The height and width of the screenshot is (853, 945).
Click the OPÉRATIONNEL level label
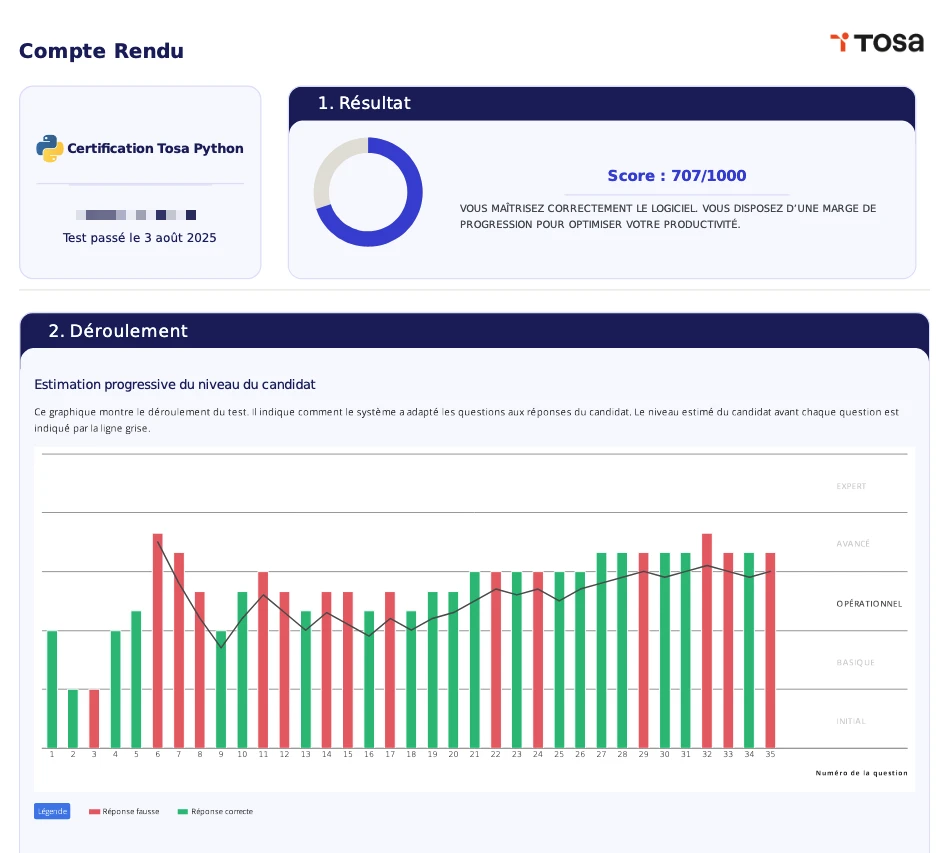point(869,604)
